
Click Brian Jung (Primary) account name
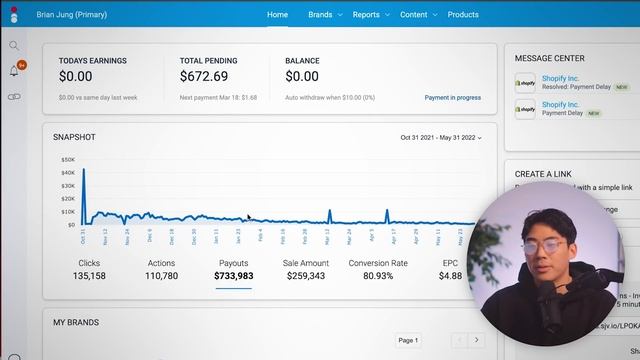[71, 15]
